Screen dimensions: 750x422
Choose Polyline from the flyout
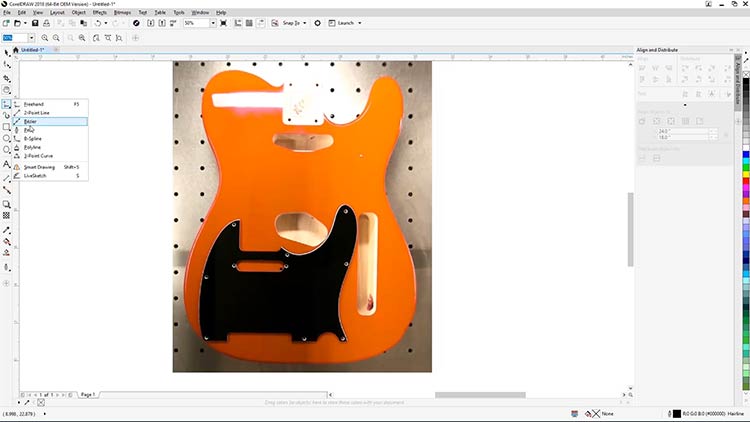[50, 147]
